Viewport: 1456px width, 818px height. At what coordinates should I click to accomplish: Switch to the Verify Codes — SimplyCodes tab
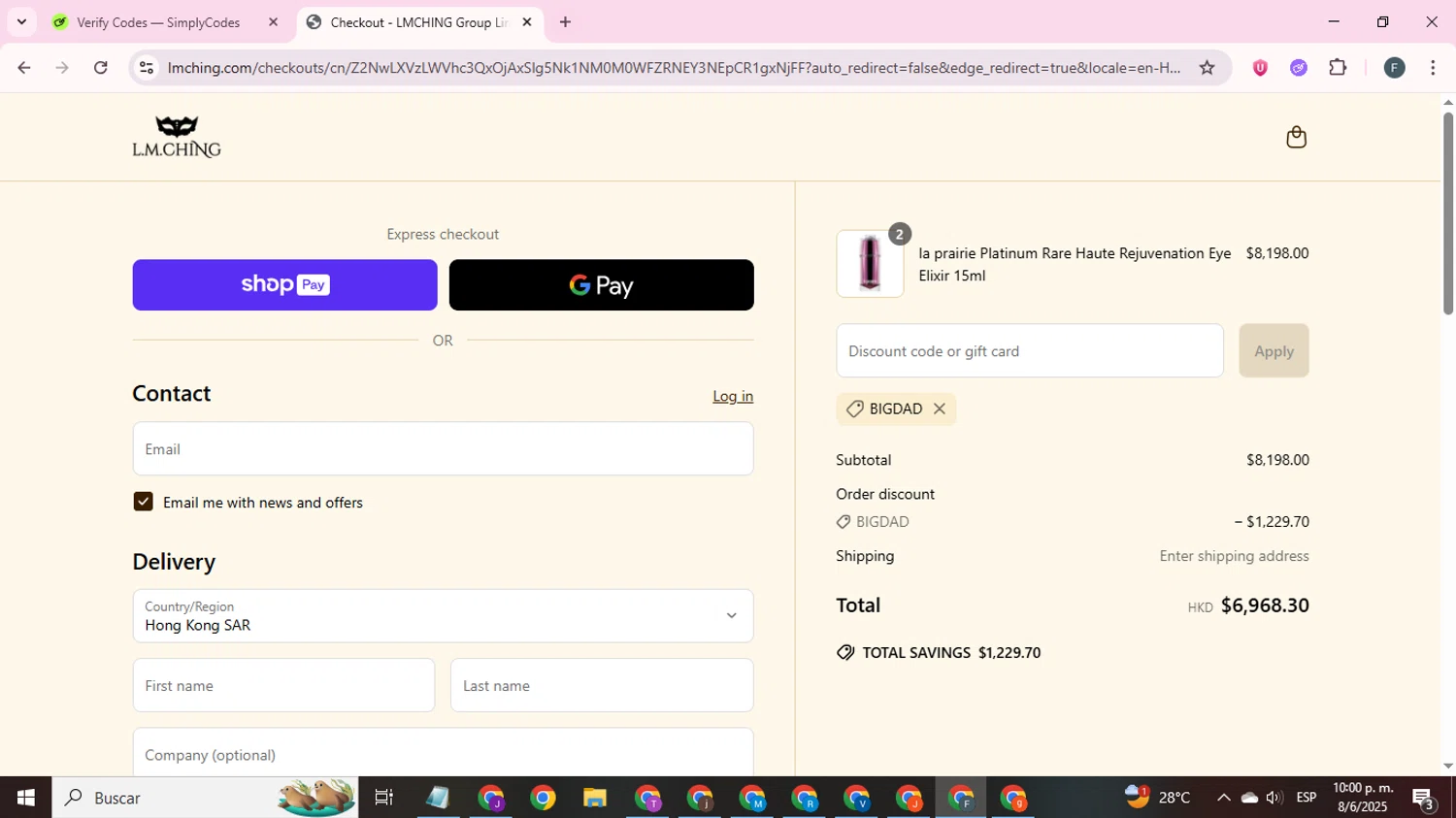[160, 22]
